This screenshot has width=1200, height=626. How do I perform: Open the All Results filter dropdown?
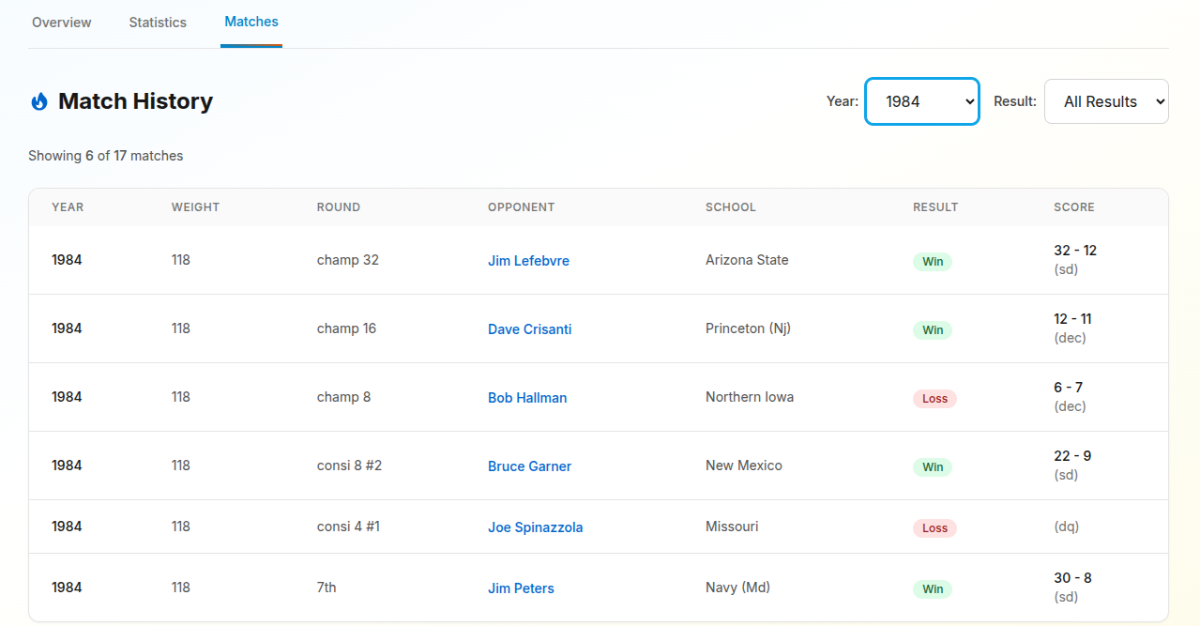1106,101
